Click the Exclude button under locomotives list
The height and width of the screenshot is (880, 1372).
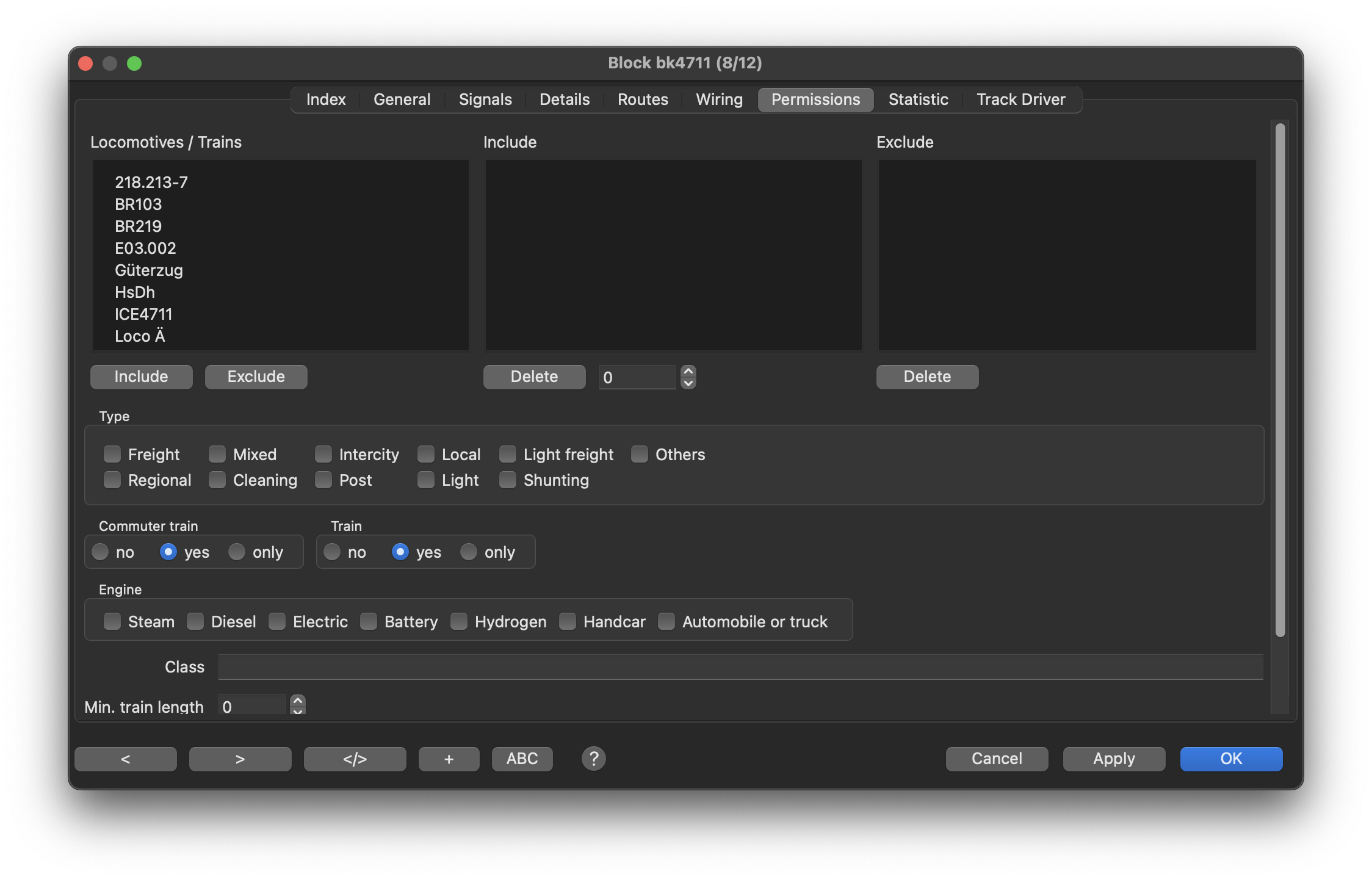(x=256, y=377)
